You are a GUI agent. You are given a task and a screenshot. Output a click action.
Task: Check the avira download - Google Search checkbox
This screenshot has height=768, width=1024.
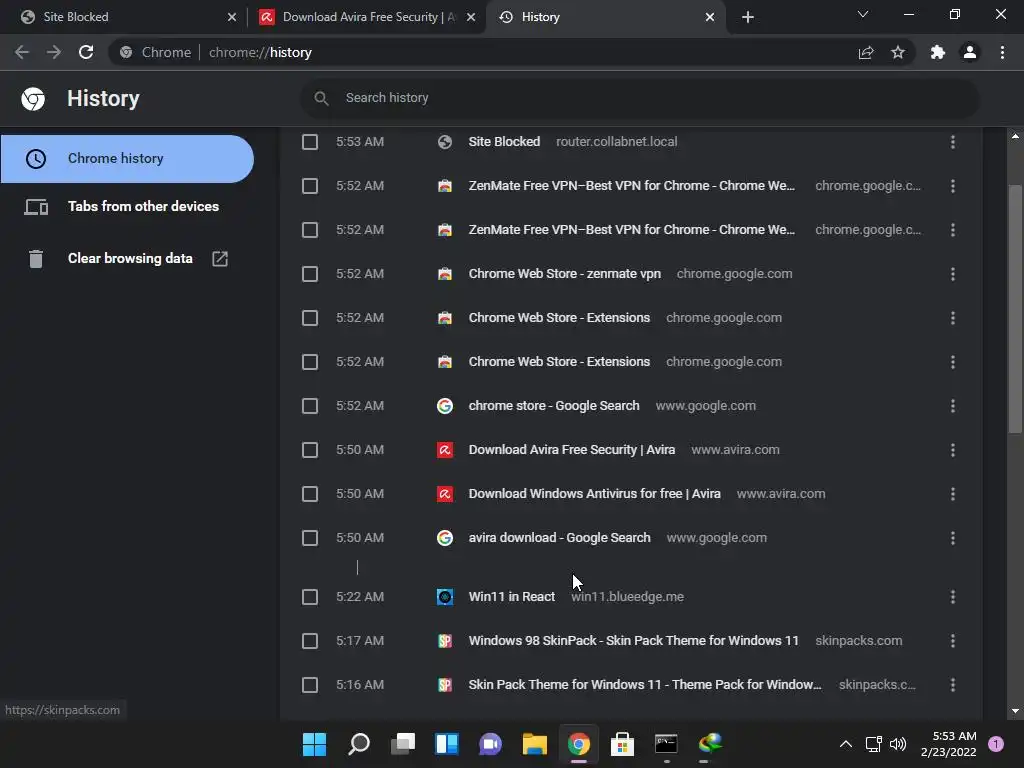tap(310, 538)
